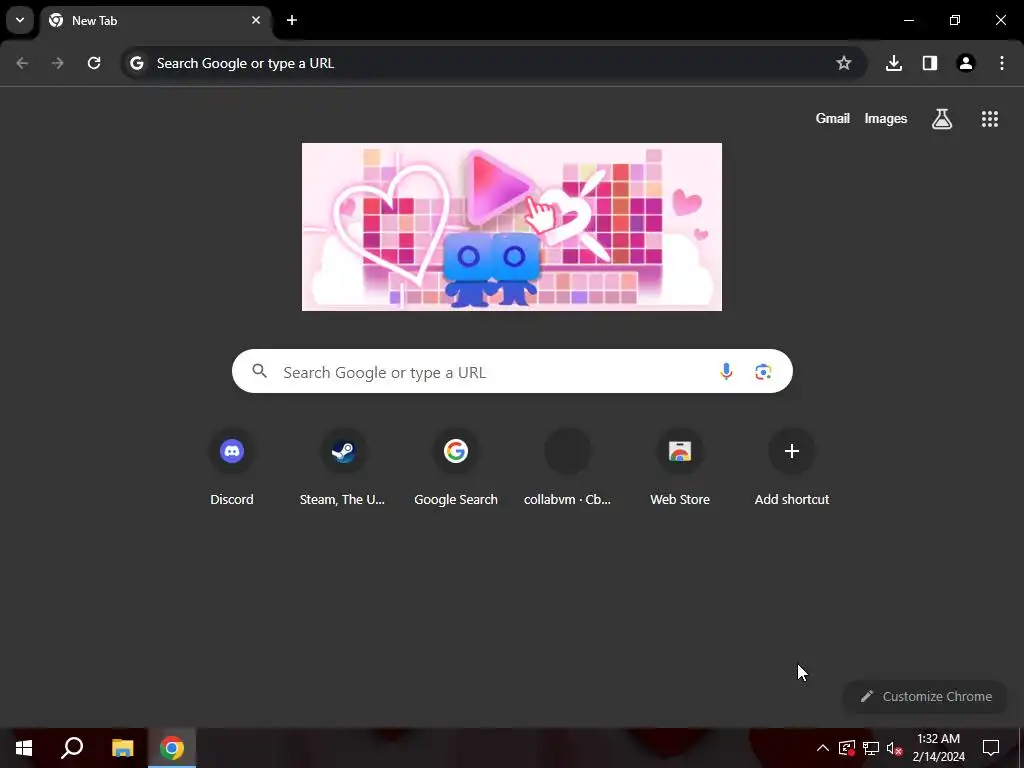
Task: Focus the address bar URL field
Action: click(x=493, y=63)
